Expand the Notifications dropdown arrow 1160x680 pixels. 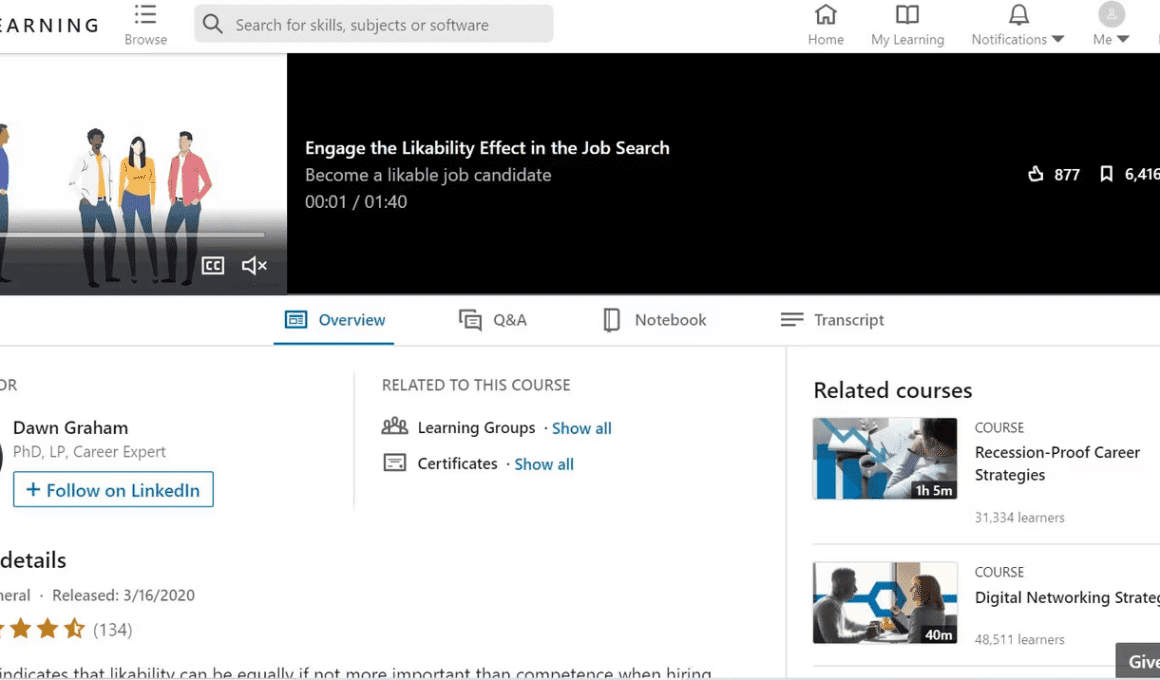pos(1058,39)
